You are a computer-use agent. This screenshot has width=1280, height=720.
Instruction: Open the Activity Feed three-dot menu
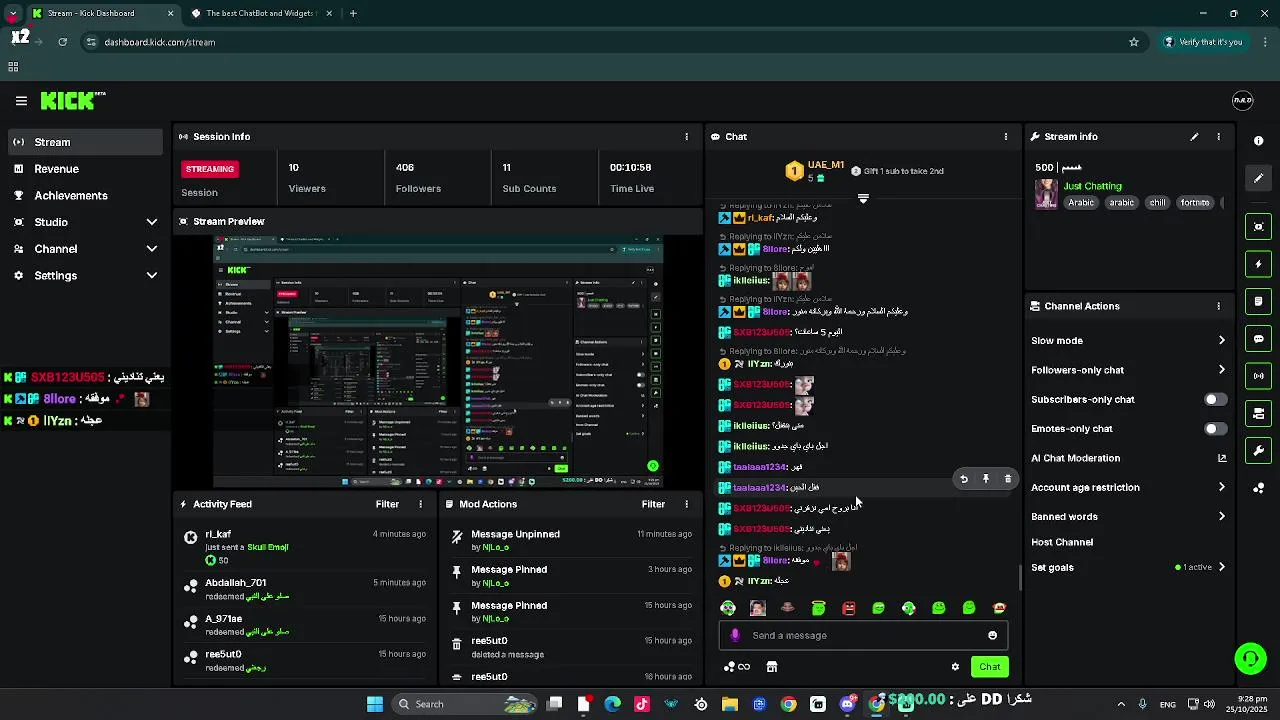click(420, 505)
